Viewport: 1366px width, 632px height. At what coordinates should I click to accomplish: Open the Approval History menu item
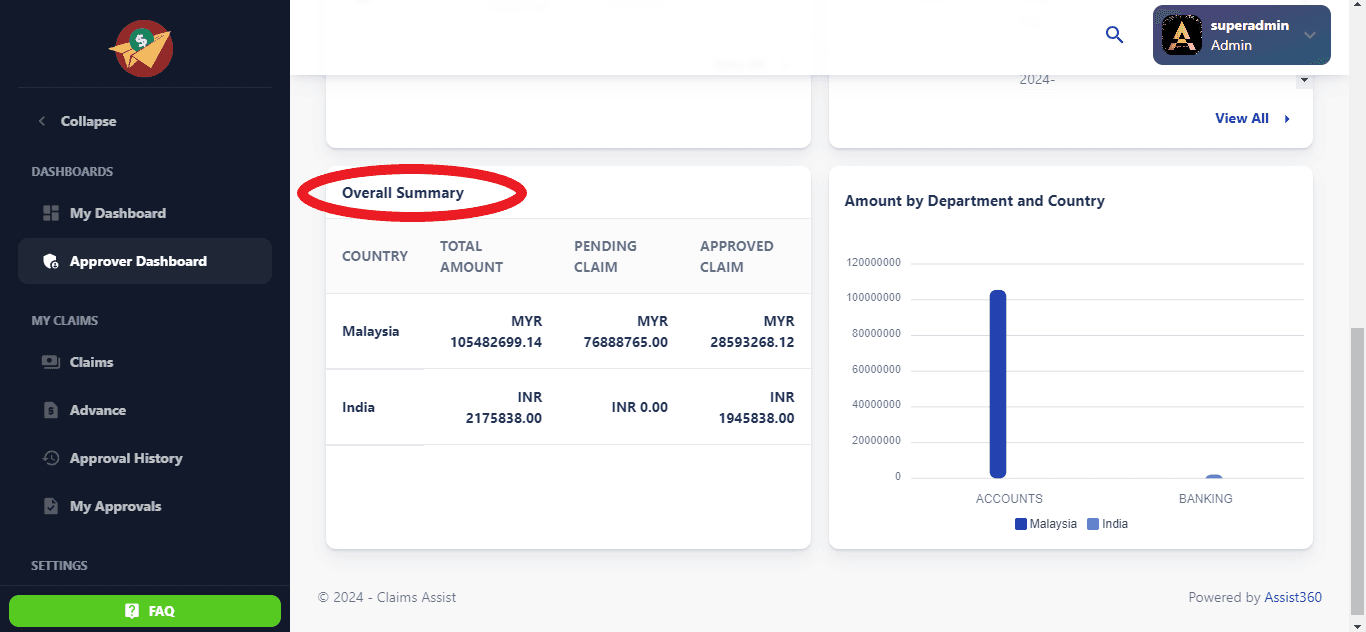click(126, 458)
